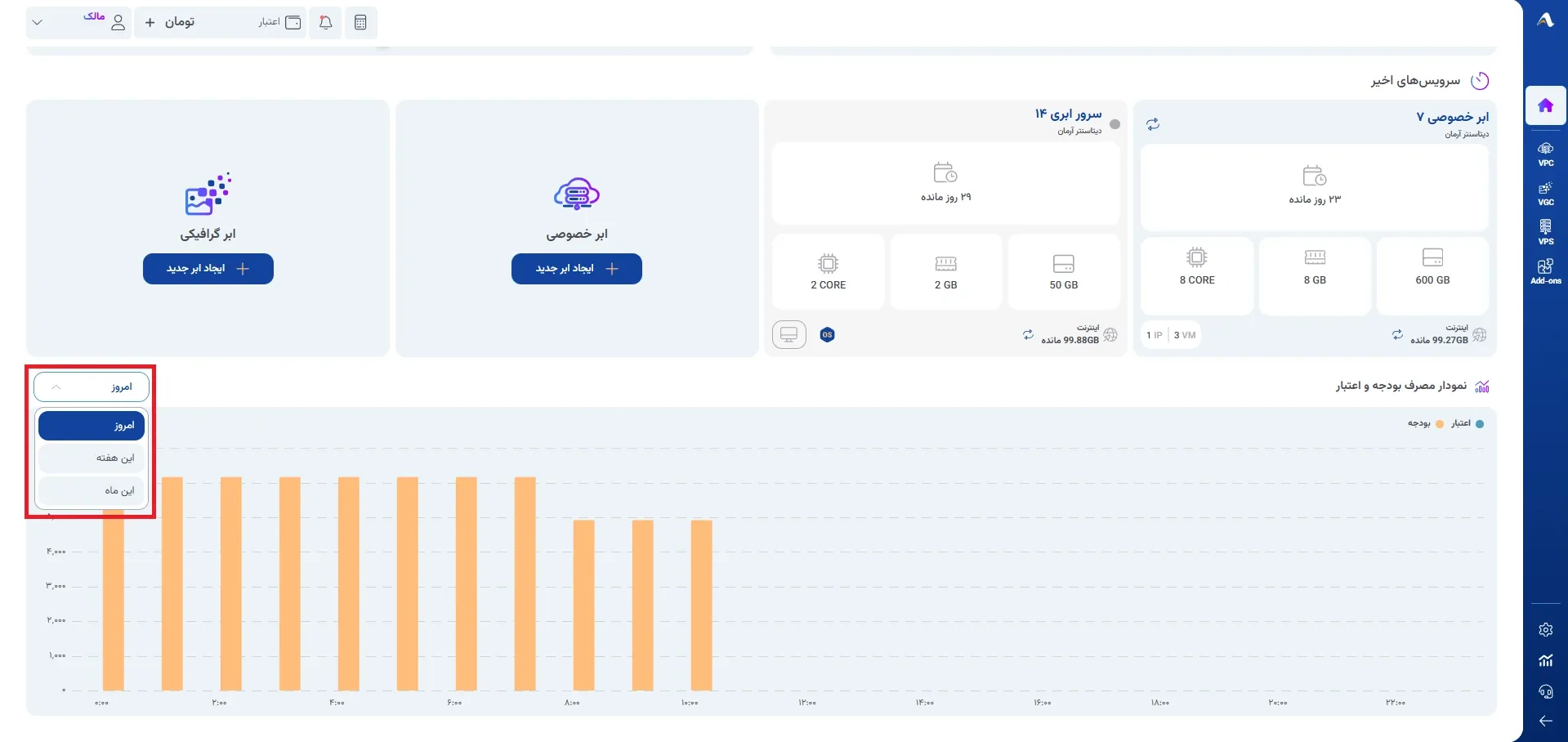Create new graphic cloud with ایجاد ابر جدید

[x=208, y=269]
